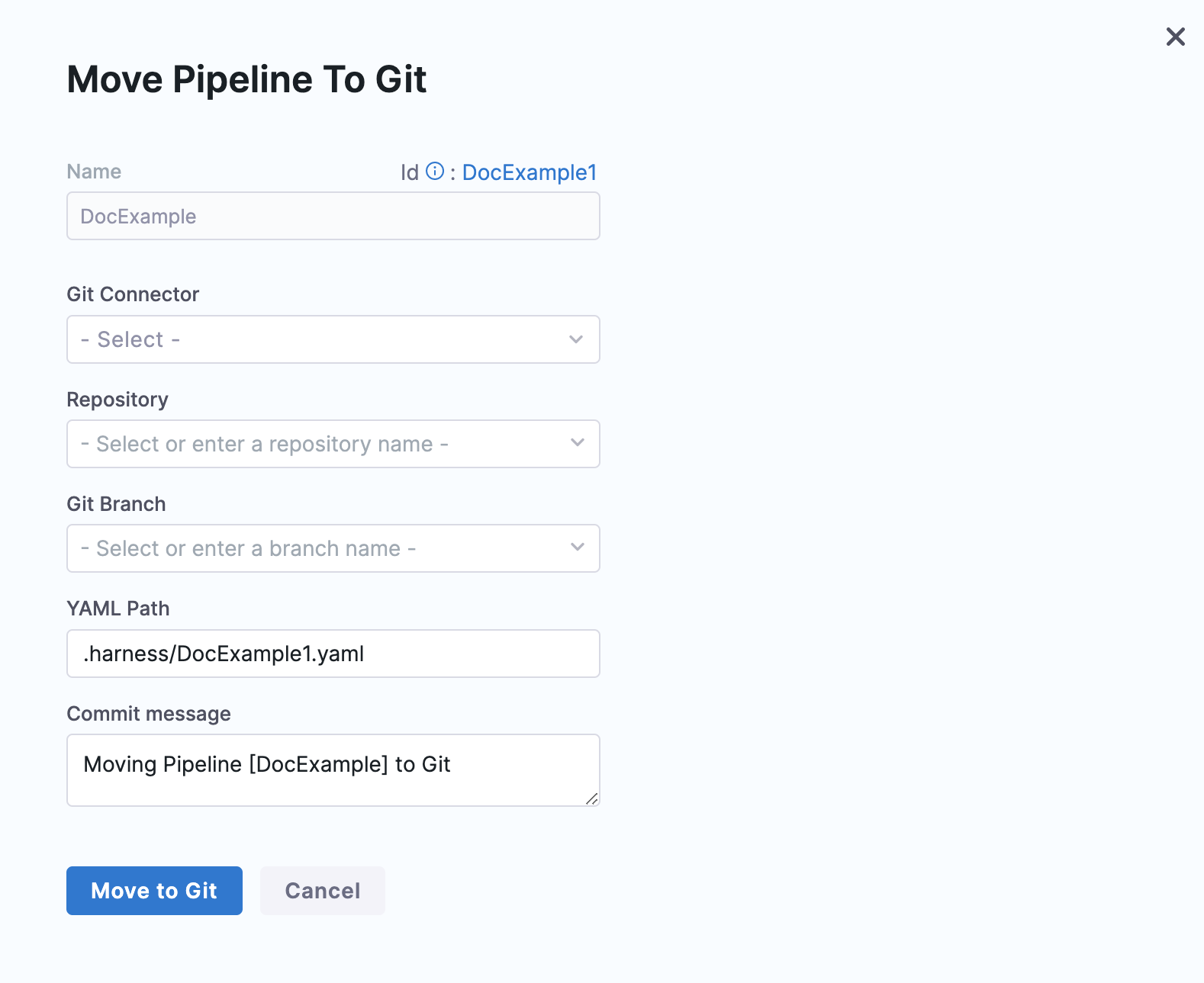Click the Name field containing DocExample
Image resolution: width=1204 pixels, height=983 pixels.
click(x=333, y=217)
